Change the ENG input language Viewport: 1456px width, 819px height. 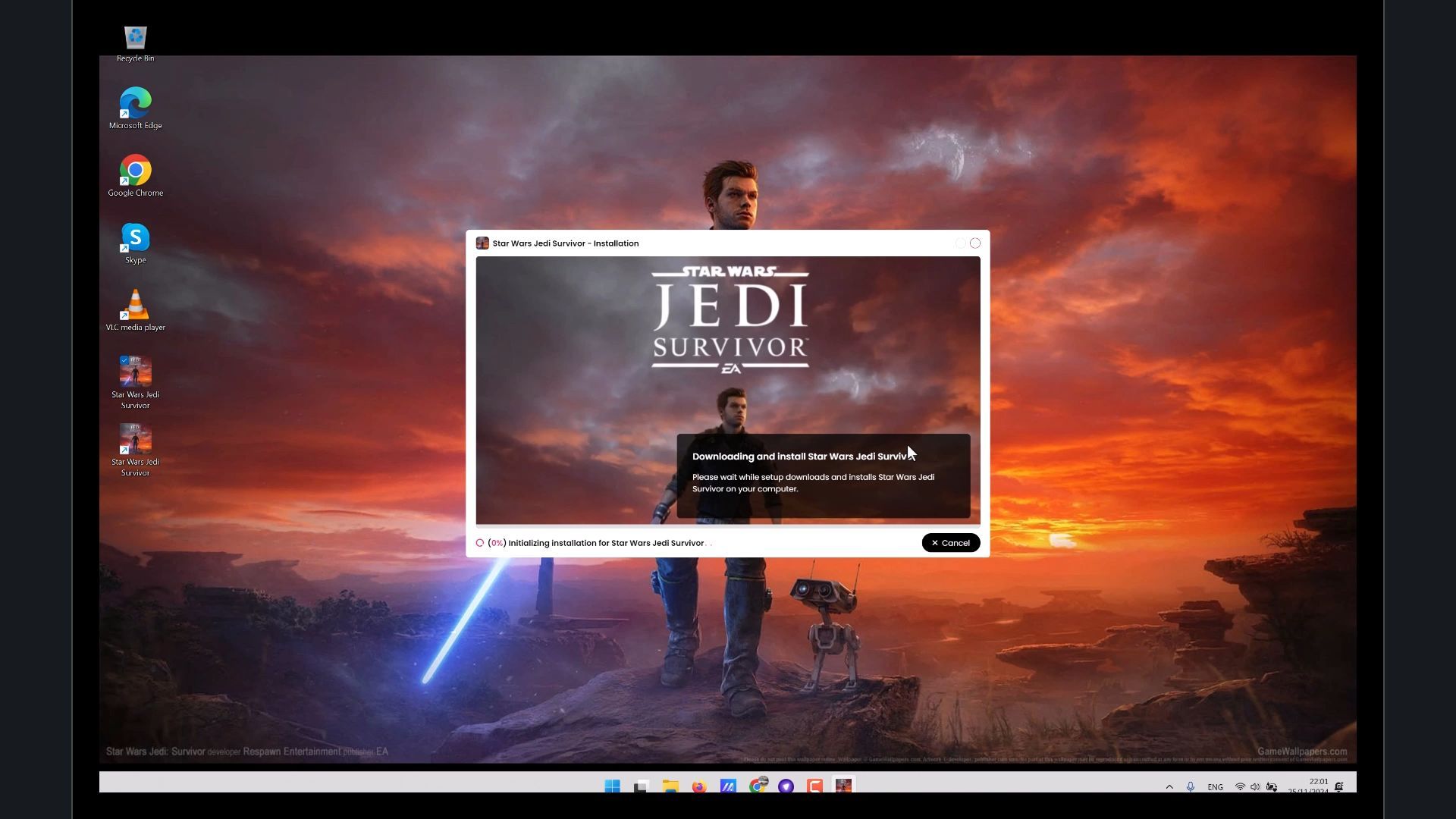coord(1215,787)
